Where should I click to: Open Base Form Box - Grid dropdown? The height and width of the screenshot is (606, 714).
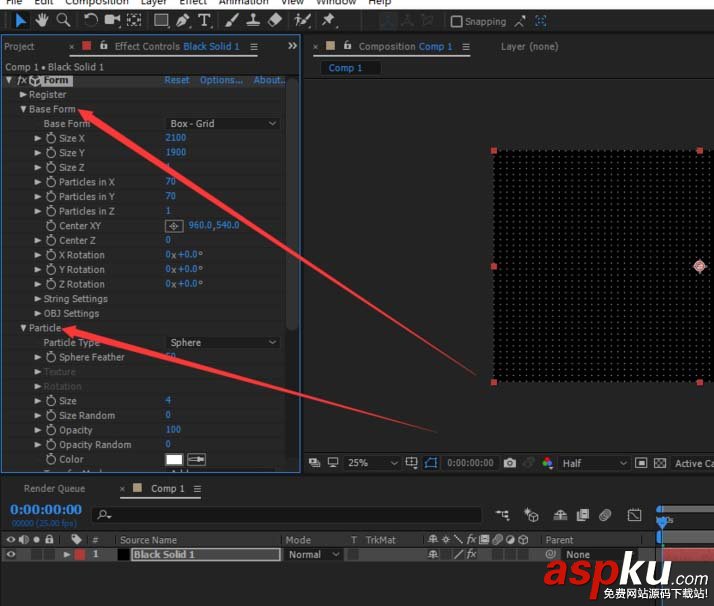point(222,124)
